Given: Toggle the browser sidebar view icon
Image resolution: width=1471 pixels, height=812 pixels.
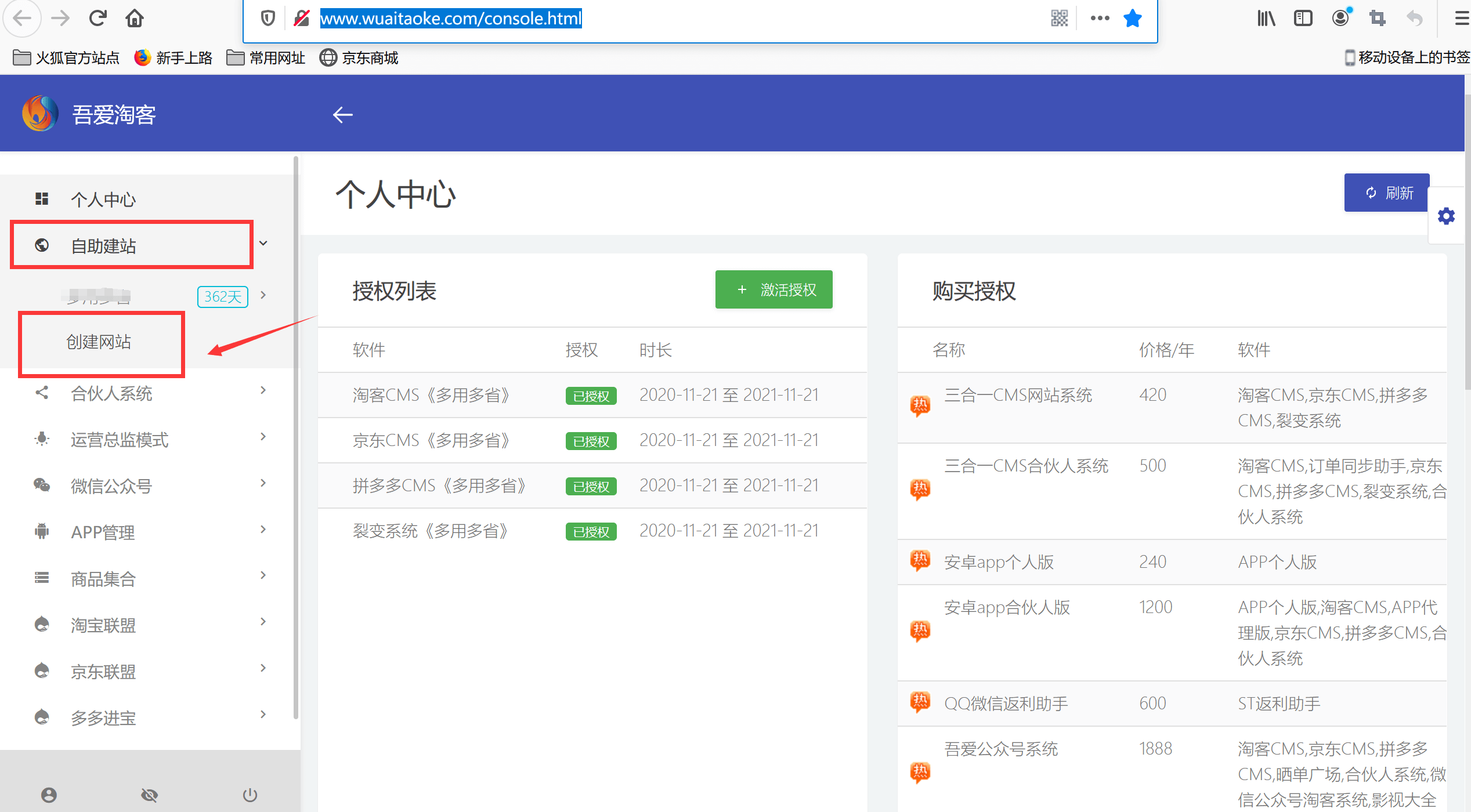Looking at the screenshot, I should 1303,19.
